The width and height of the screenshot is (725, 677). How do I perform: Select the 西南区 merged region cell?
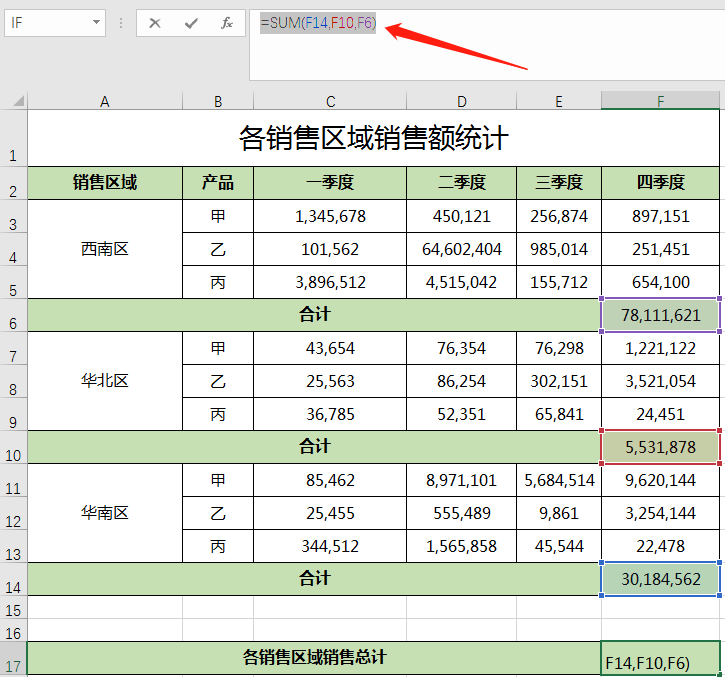click(105, 249)
